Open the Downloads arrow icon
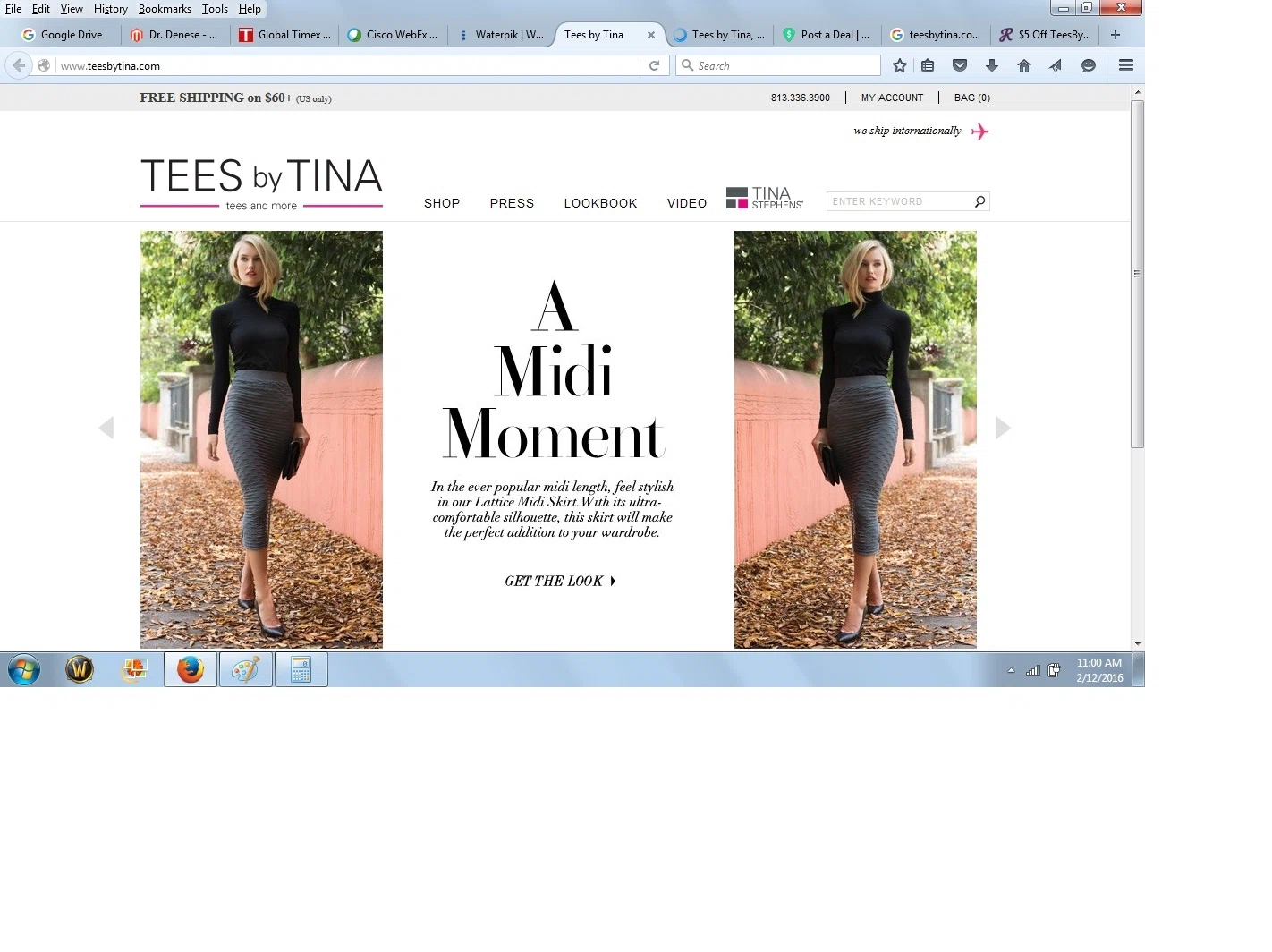Screen dimensions: 1272x952 [x=992, y=65]
